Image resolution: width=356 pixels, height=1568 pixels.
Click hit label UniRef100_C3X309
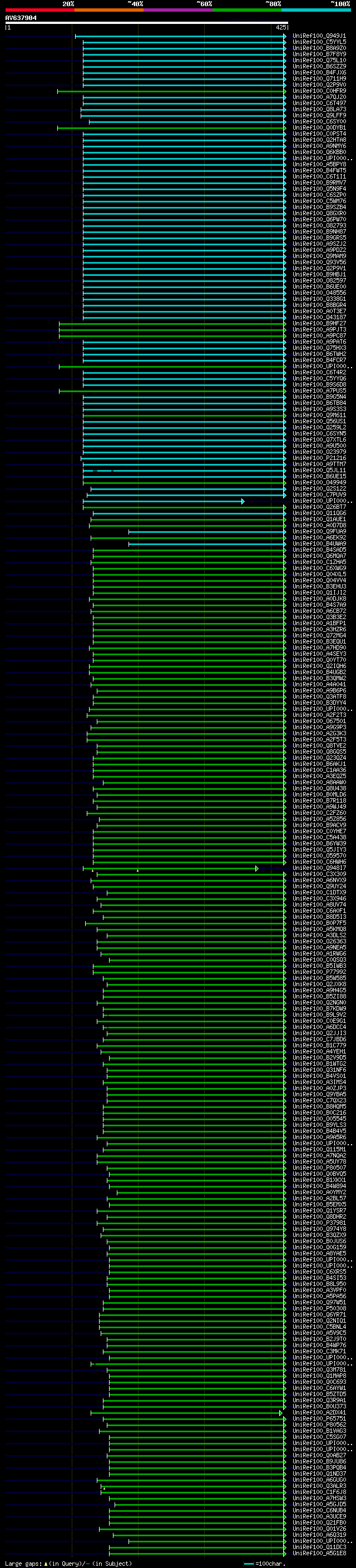tap(319, 874)
